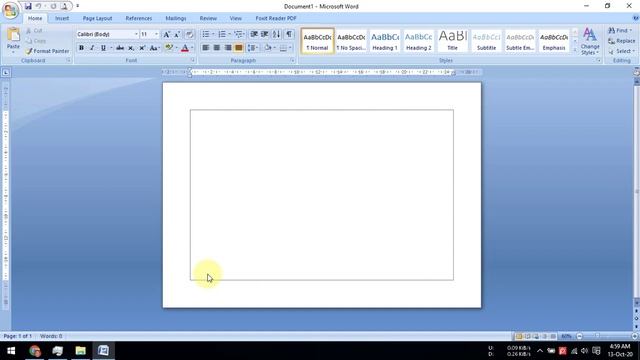Zoom in with the status bar plus button
Viewport: 640px width, 360px height.
tap(635, 336)
